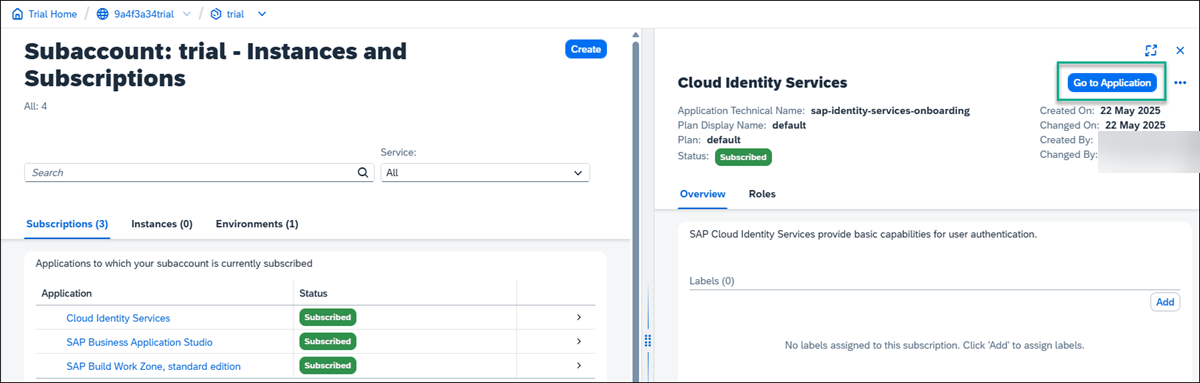Switch to the Instances (0) tab
1200x383 pixels.
click(162, 224)
